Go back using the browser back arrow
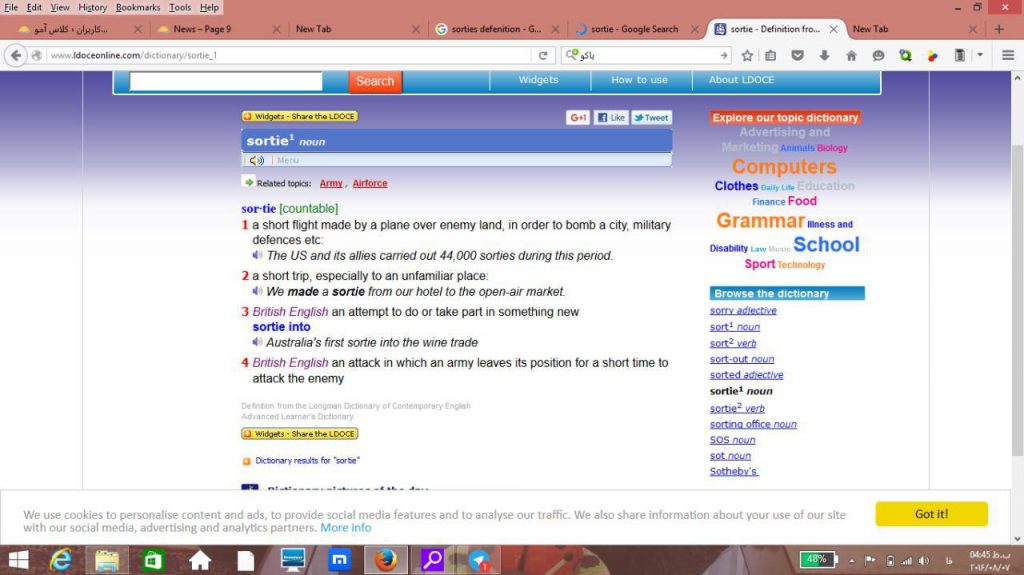 [x=16, y=56]
